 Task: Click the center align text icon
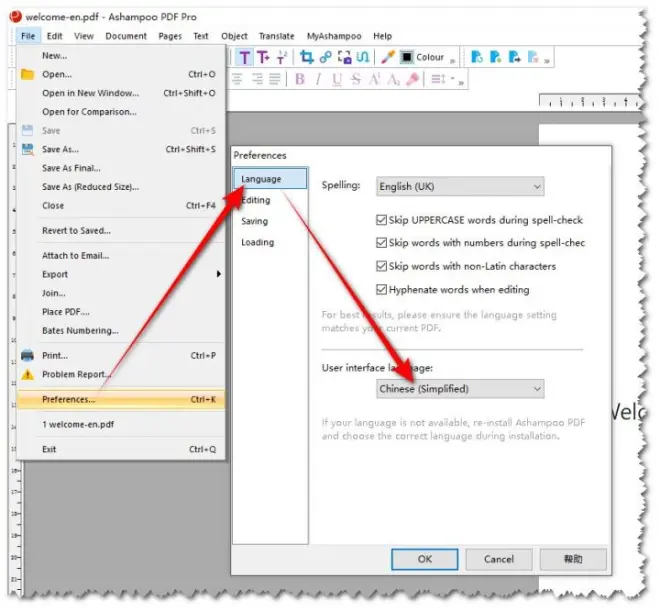[x=237, y=79]
